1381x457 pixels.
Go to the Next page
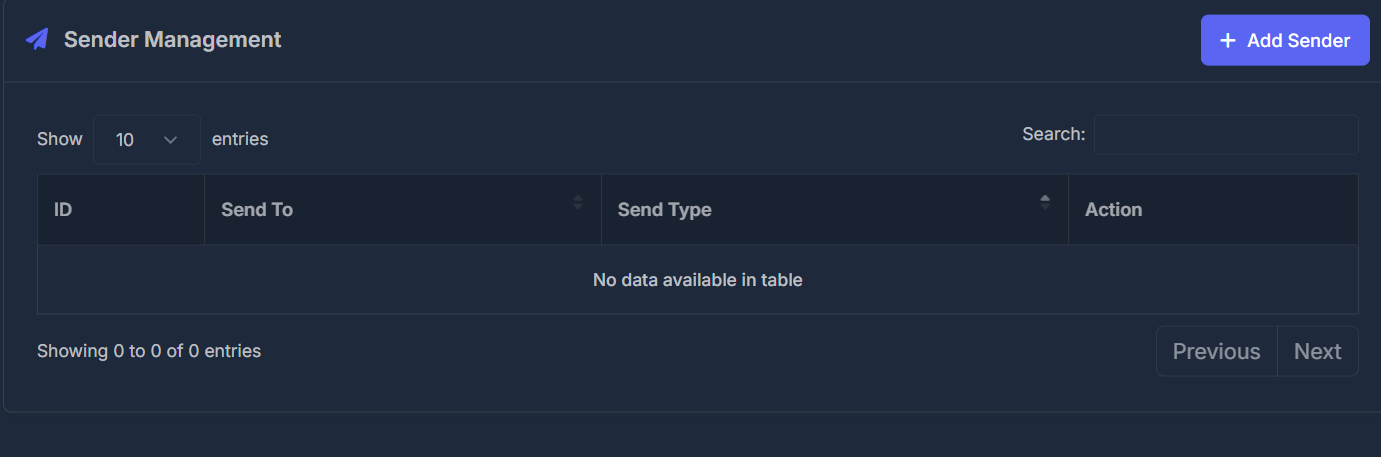pyautogui.click(x=1318, y=351)
